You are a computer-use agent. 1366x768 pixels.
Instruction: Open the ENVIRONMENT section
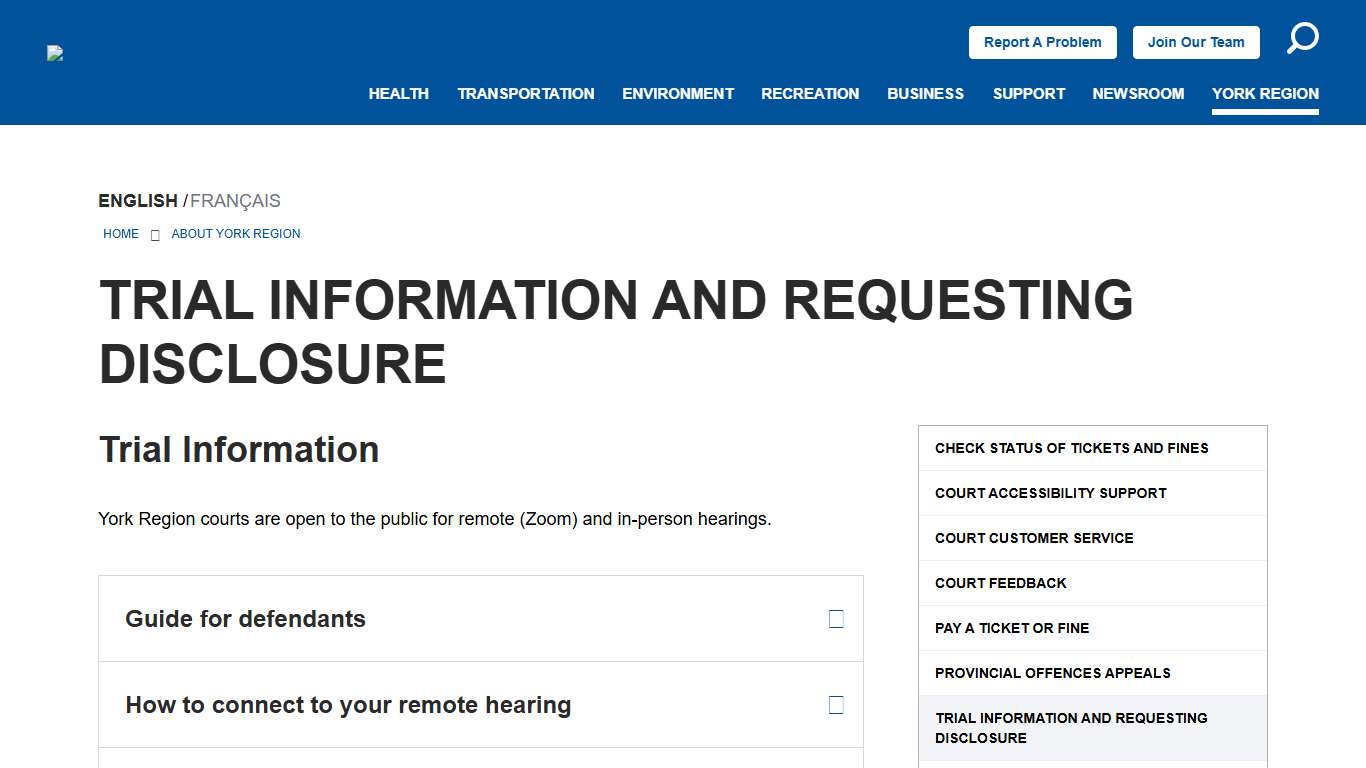tap(678, 93)
